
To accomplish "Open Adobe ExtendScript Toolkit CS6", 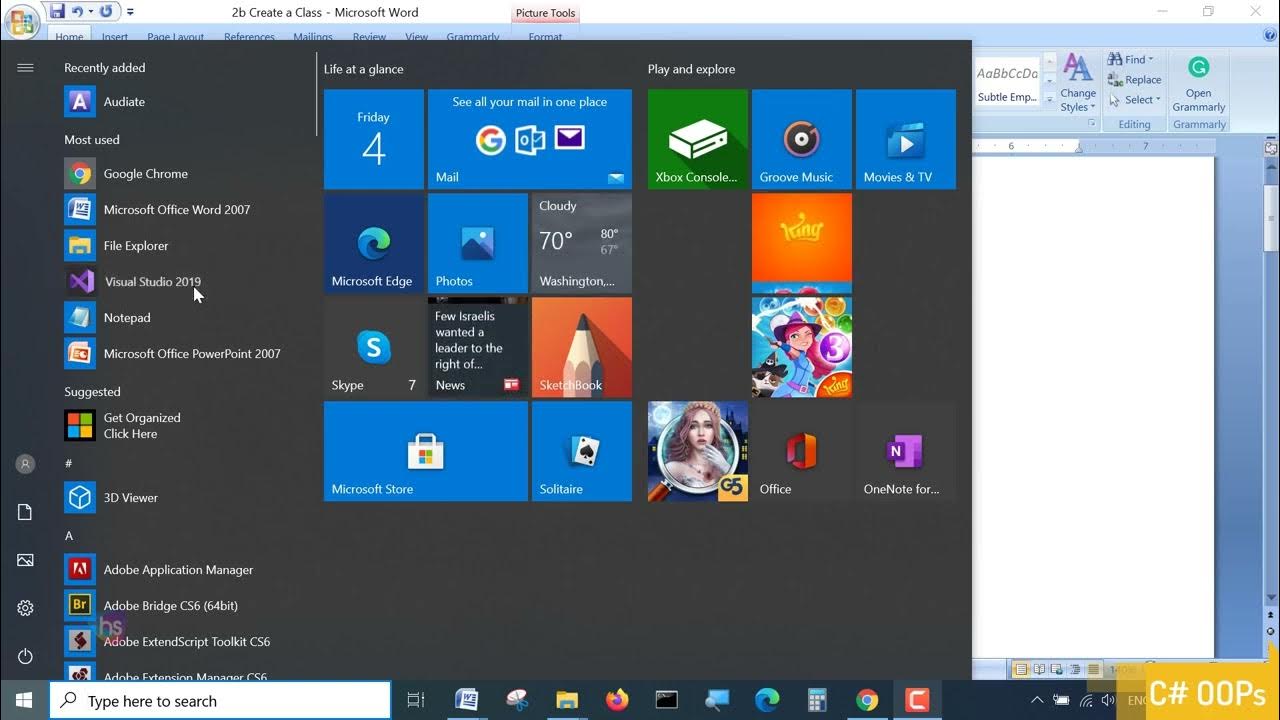I will 190,642.
